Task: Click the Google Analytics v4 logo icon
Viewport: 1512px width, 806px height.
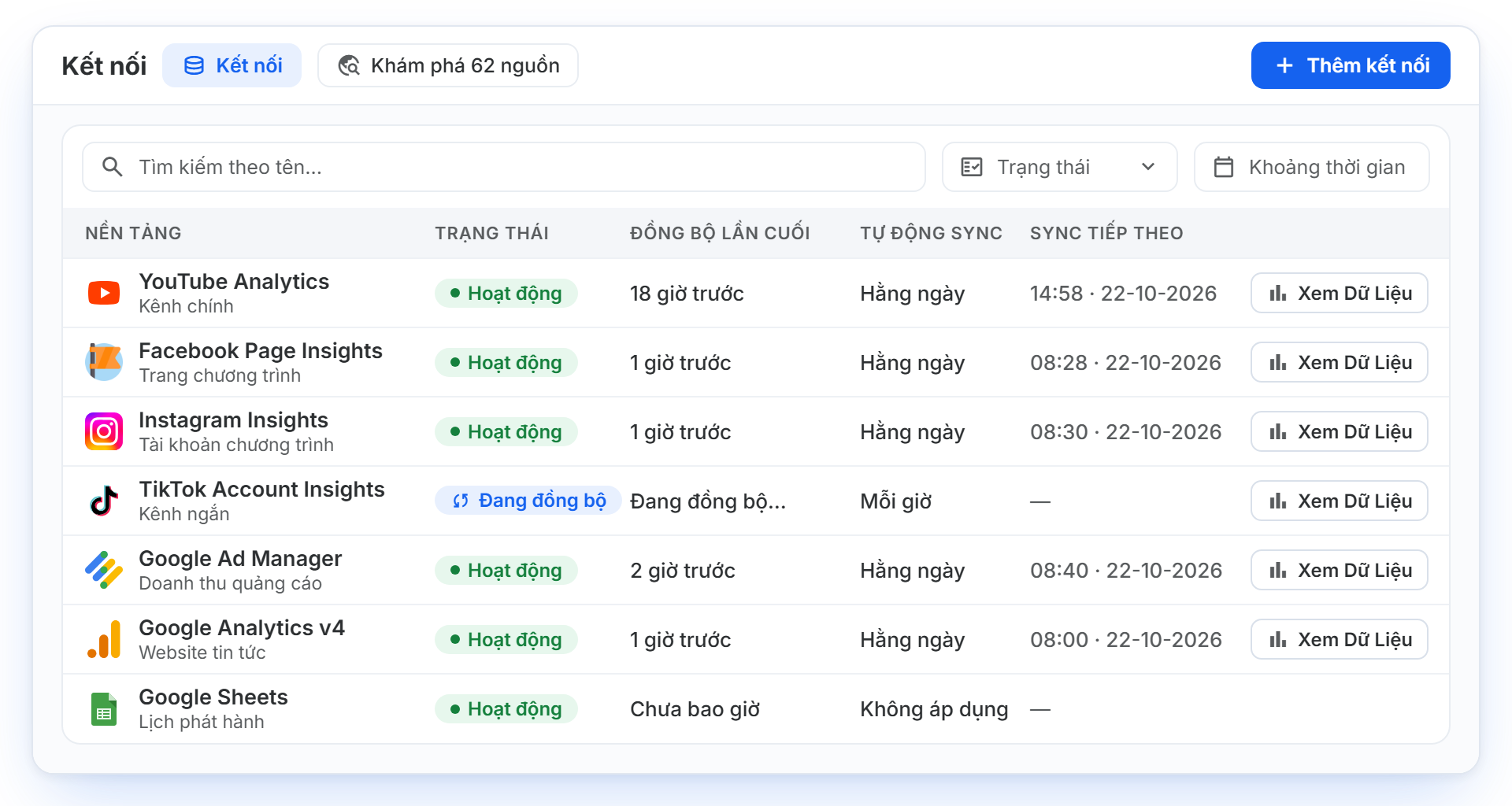Action: tap(104, 639)
